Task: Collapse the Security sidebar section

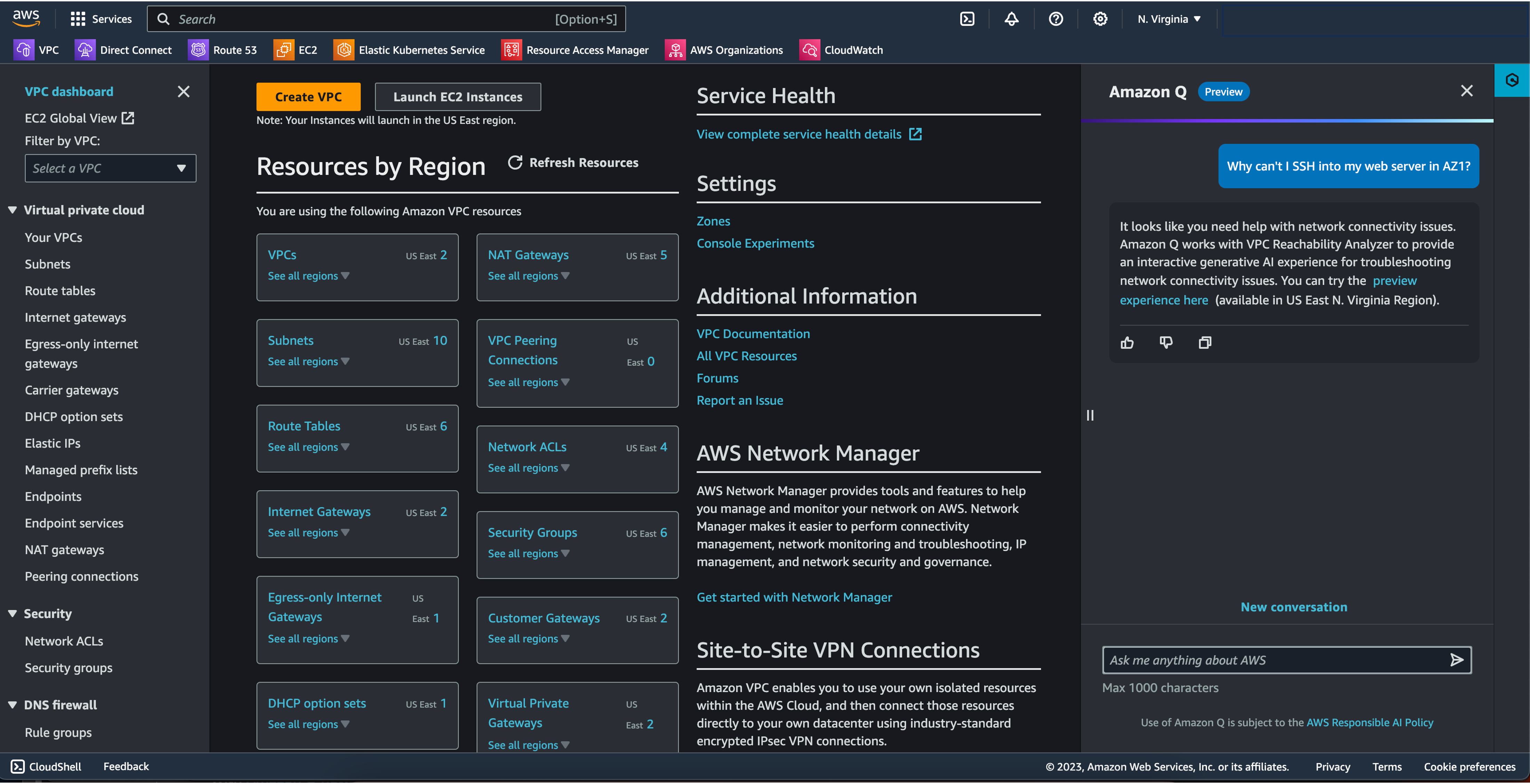Action: tap(13, 614)
